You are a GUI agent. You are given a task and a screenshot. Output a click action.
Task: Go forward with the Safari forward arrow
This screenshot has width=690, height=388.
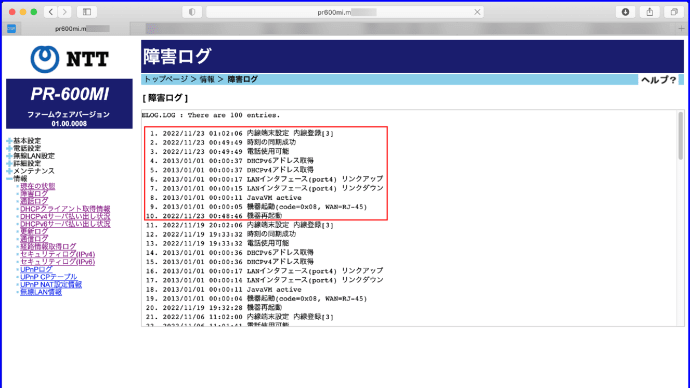(x=64, y=12)
